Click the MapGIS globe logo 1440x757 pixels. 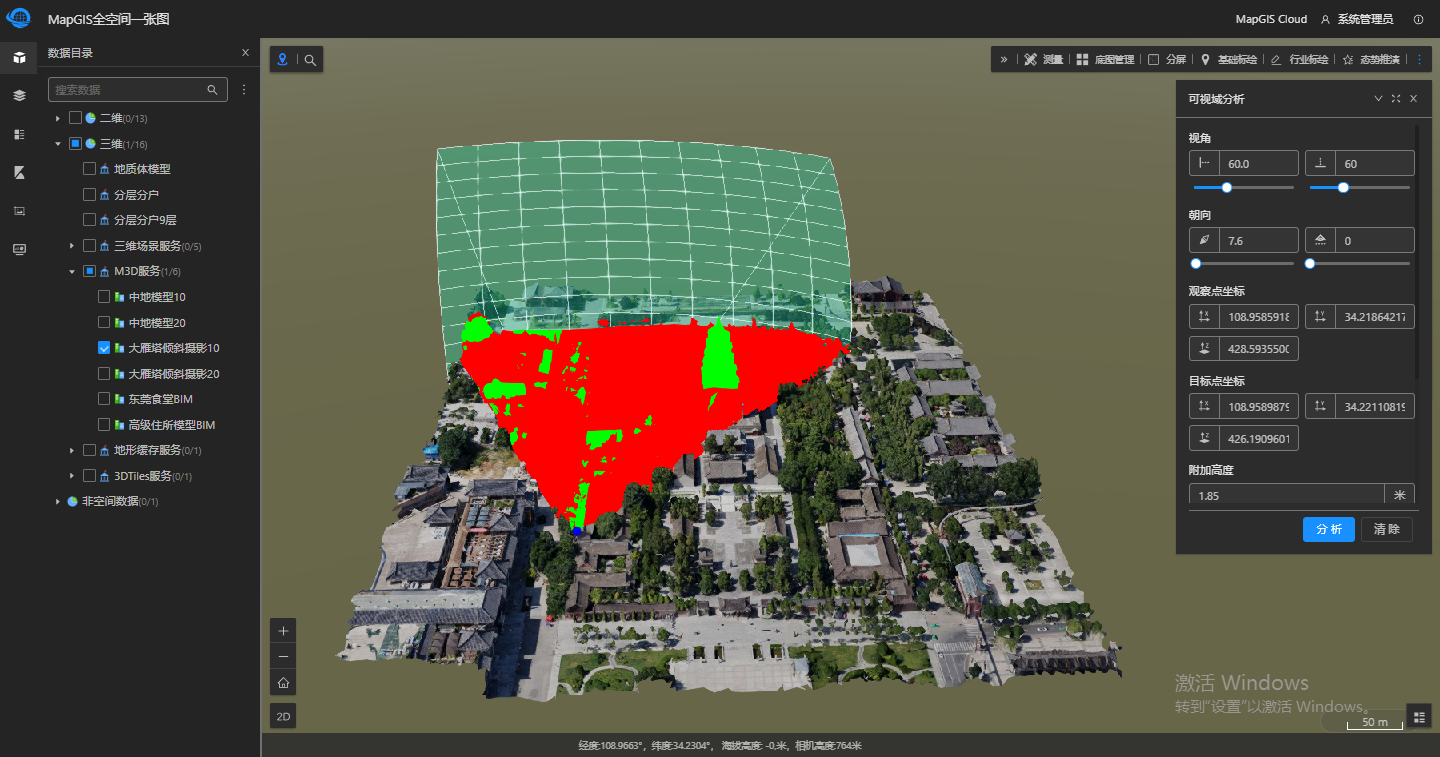click(x=19, y=18)
